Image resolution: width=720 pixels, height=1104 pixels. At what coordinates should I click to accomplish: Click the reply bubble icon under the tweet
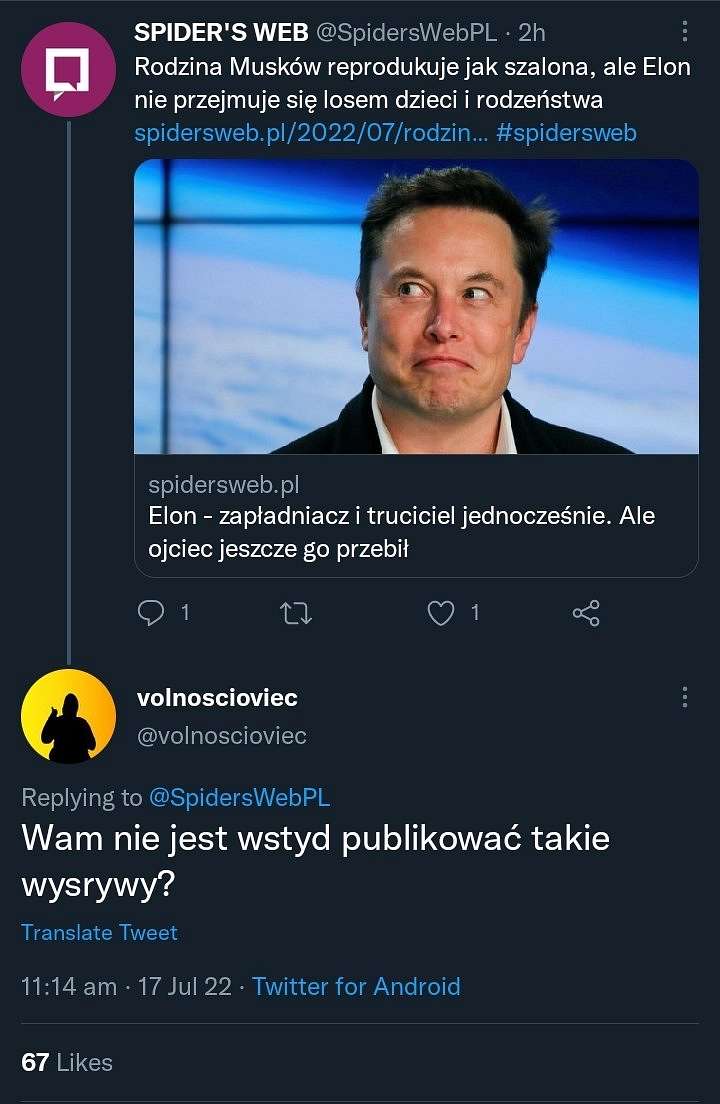[151, 613]
